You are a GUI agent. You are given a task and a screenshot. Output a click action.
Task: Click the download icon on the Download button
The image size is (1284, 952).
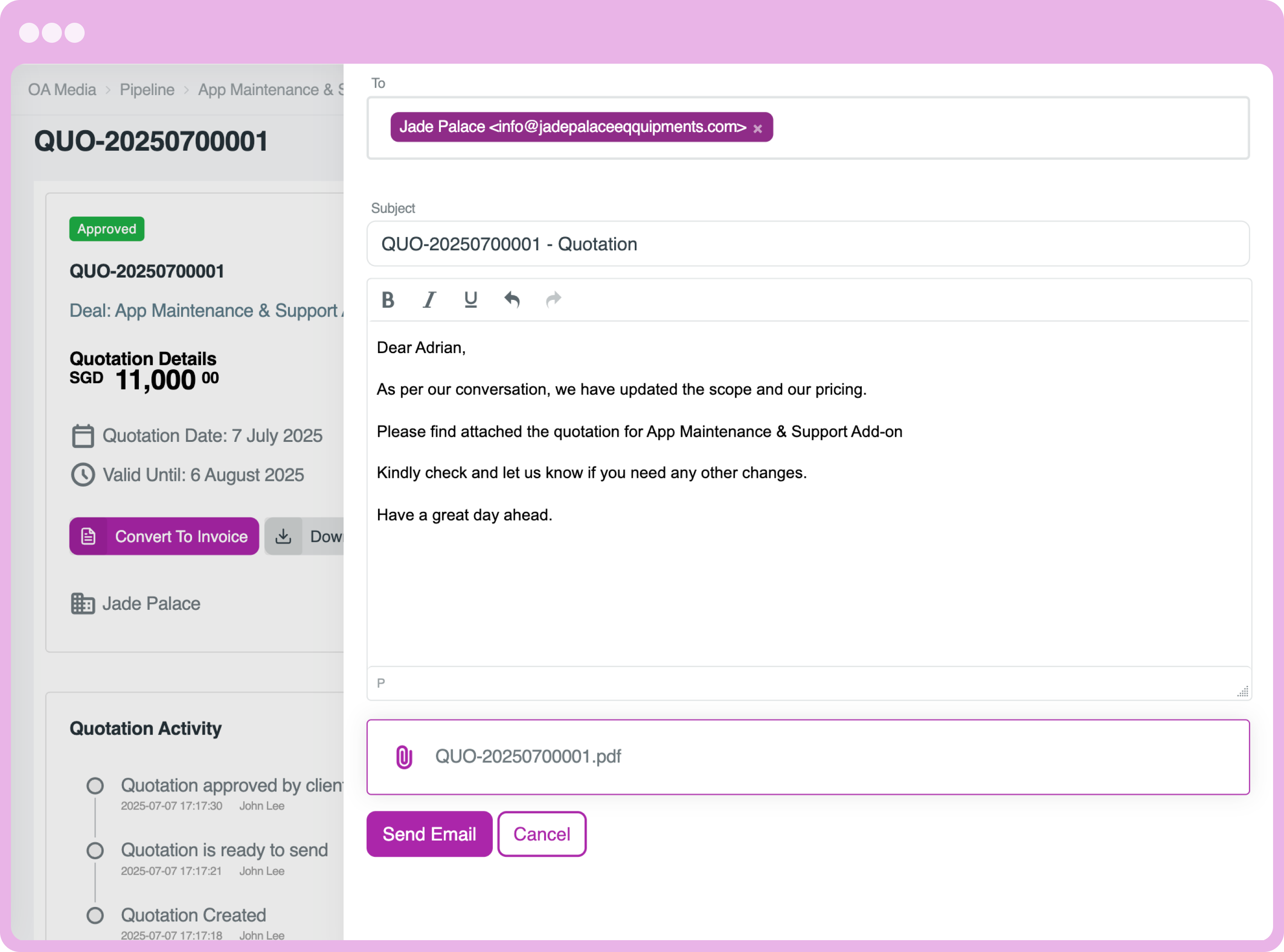[x=283, y=536]
